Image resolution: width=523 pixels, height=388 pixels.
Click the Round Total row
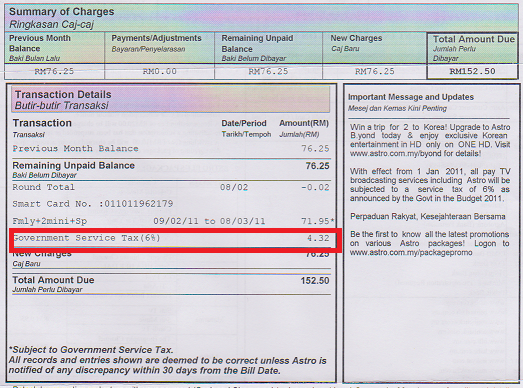(171, 187)
